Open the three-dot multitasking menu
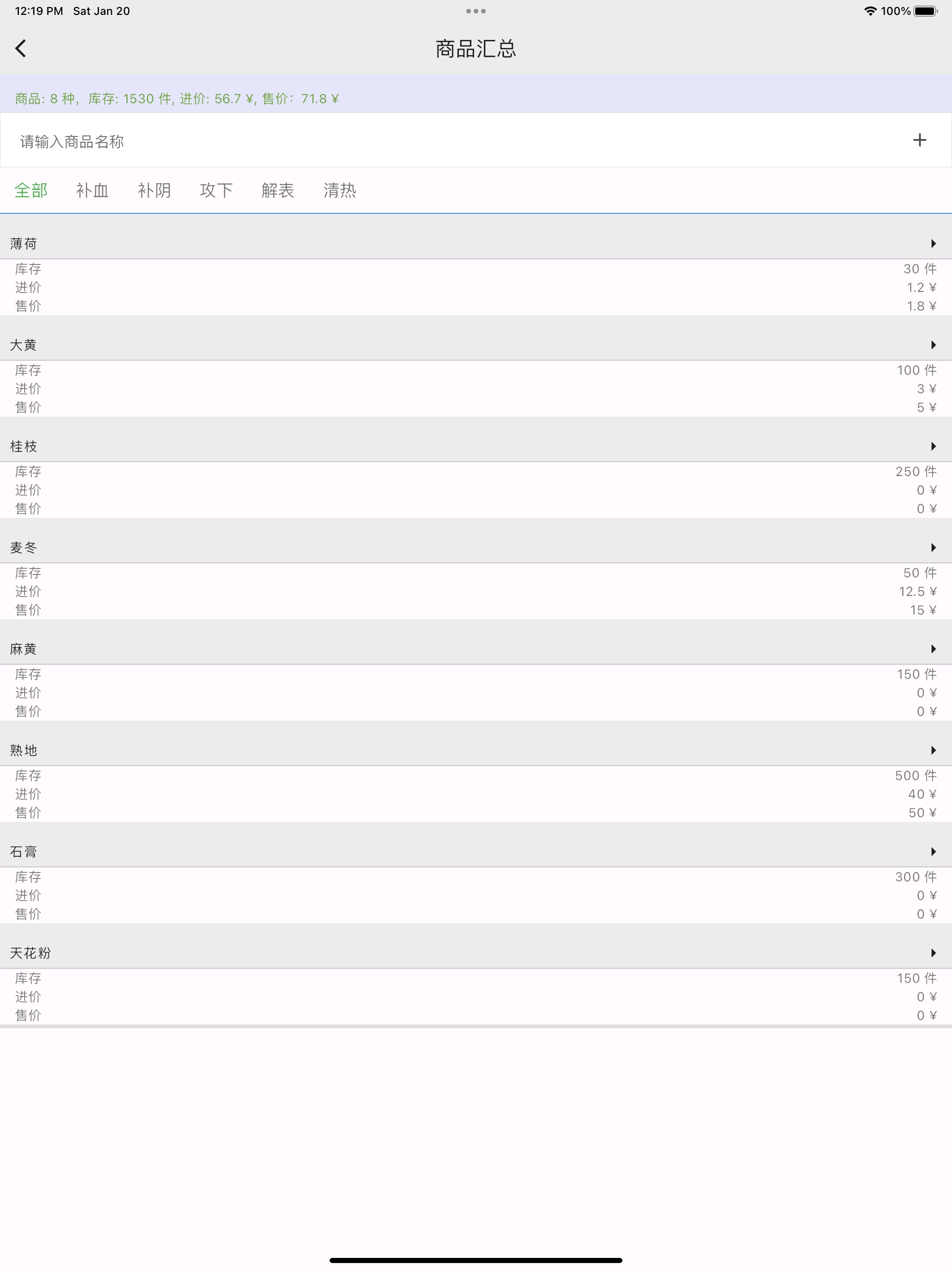952x1270 pixels. [x=476, y=11]
